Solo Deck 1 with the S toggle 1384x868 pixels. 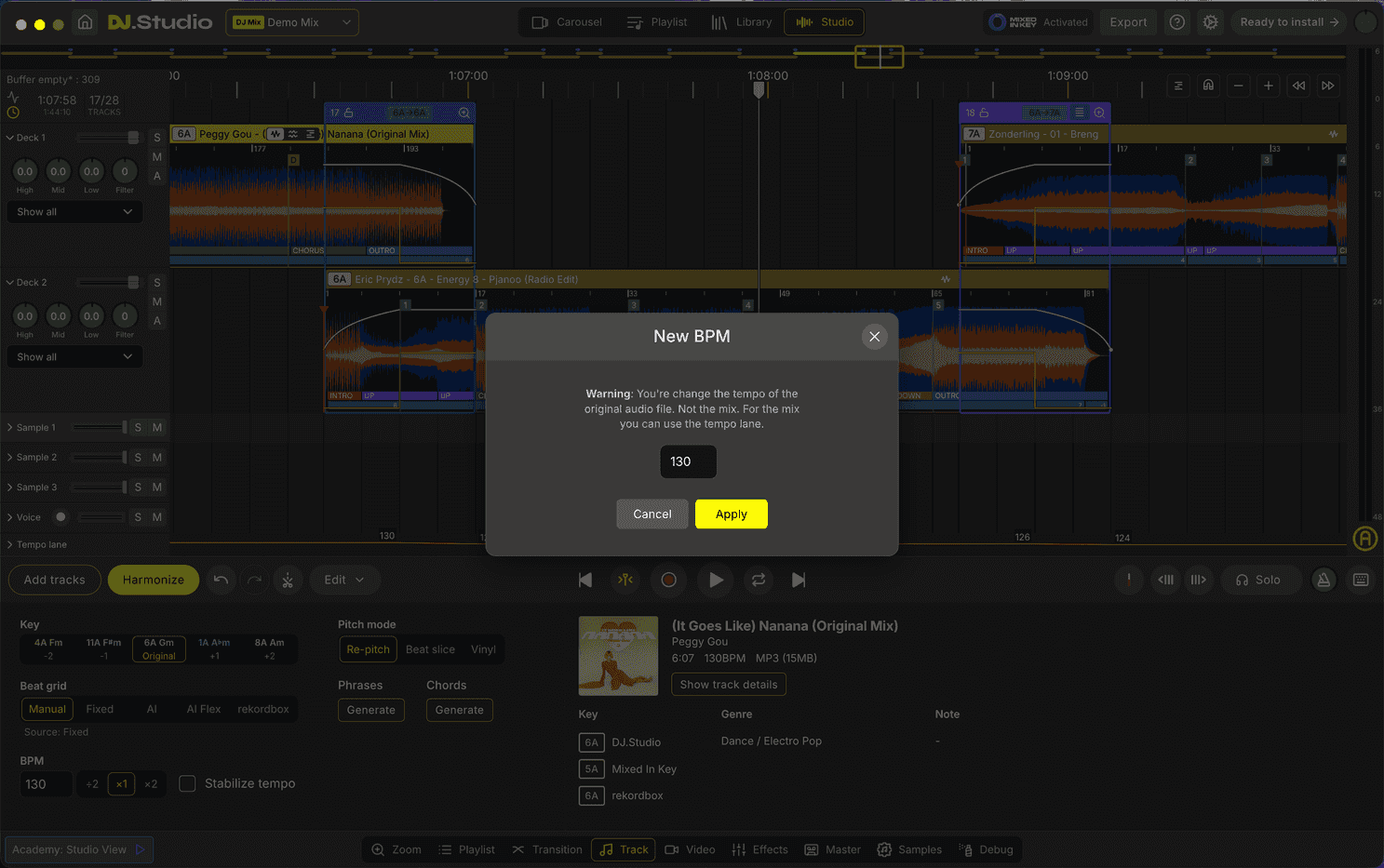156,137
